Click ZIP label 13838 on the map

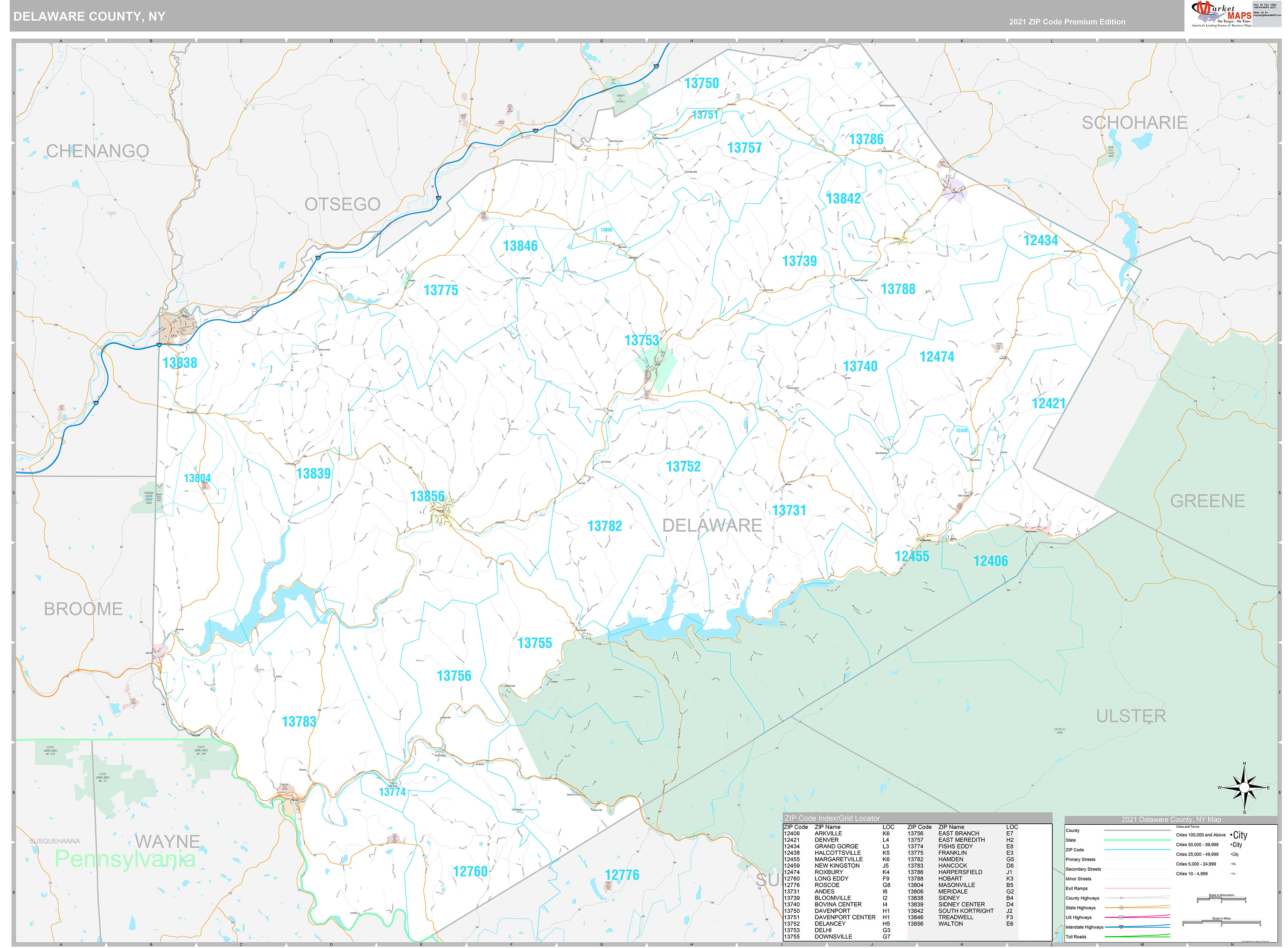(x=180, y=363)
